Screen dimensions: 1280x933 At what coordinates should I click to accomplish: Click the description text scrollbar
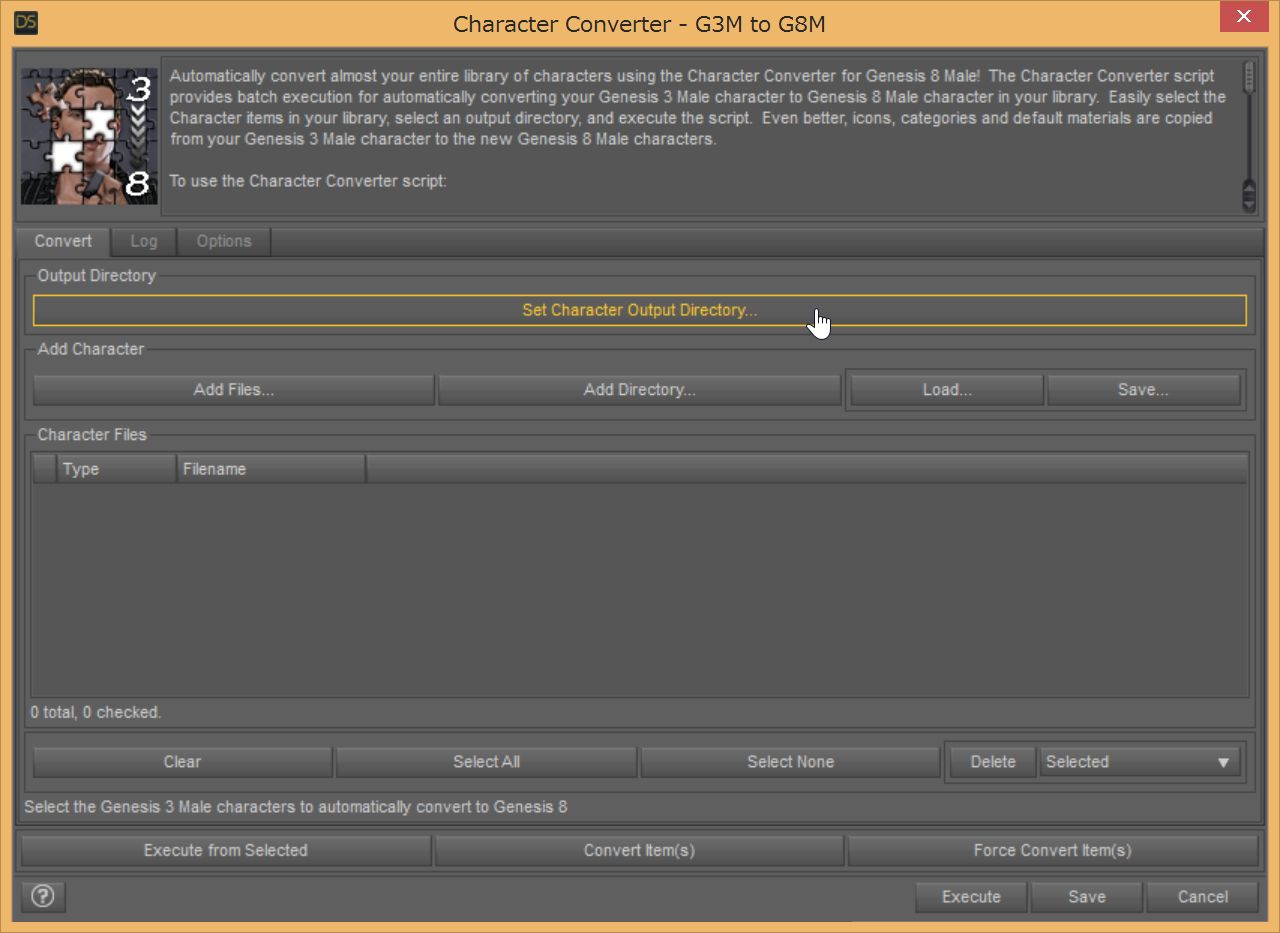1249,136
